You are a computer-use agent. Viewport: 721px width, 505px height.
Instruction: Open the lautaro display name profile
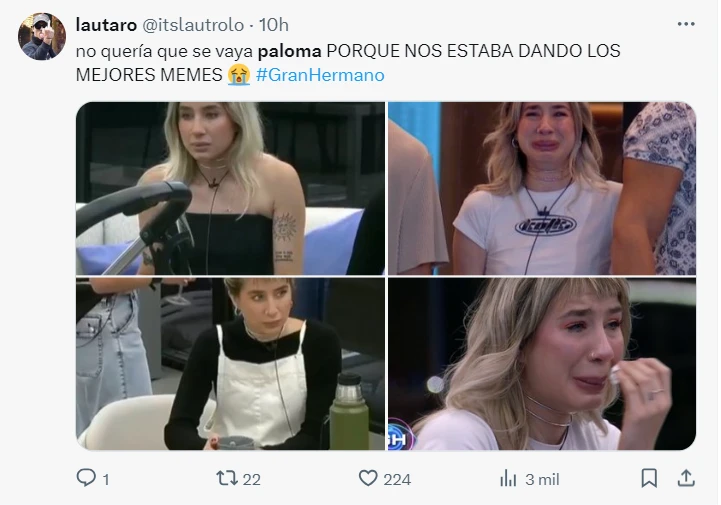click(x=106, y=25)
